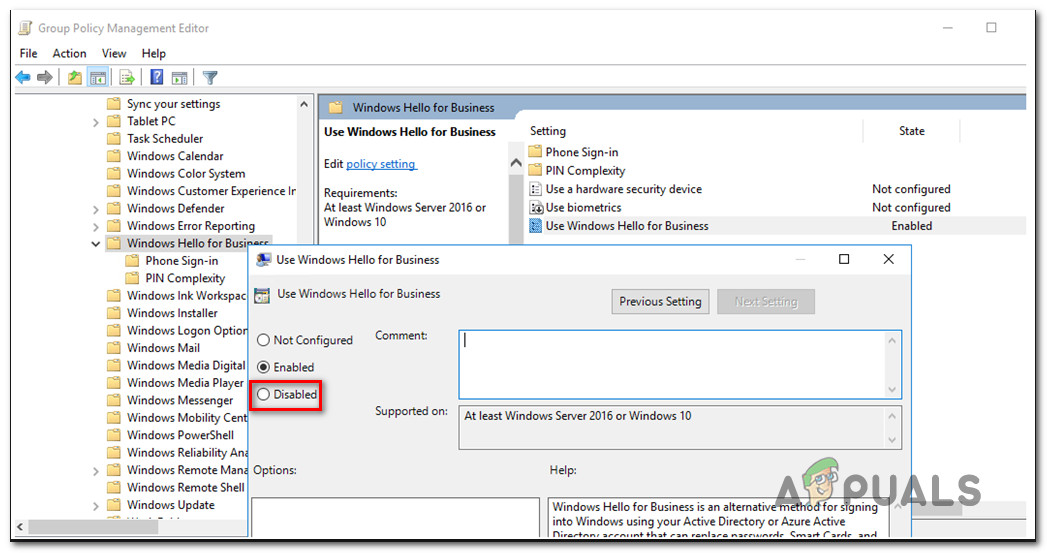Select Phone Sign-in in the tree
This screenshot has height=553, width=1047.
click(182, 260)
